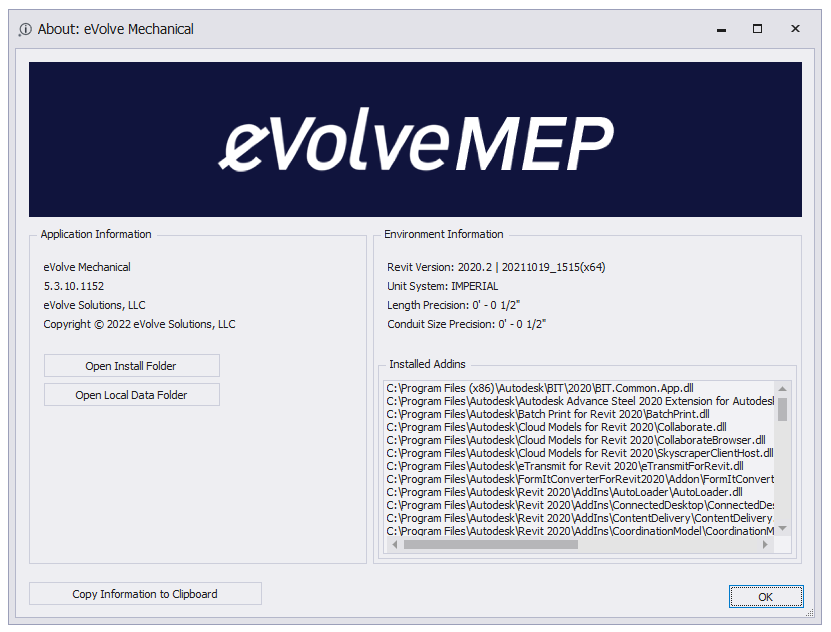Click the window resize grip corner
This screenshot has width=831, height=632.
point(810,613)
